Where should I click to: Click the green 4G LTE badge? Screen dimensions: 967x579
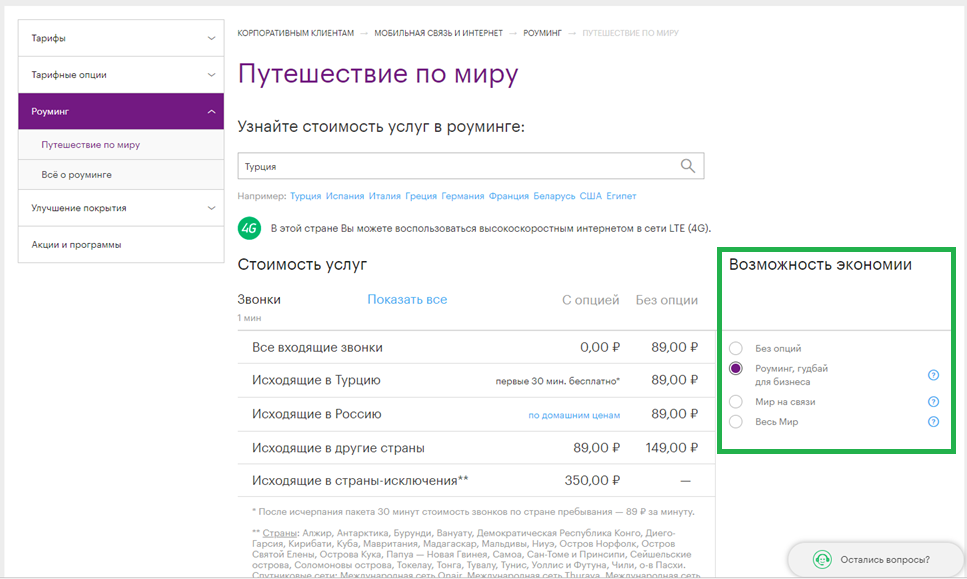click(x=249, y=228)
